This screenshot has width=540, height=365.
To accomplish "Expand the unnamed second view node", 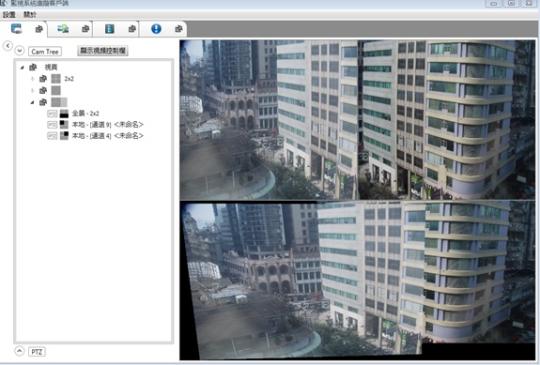I will [32, 91].
